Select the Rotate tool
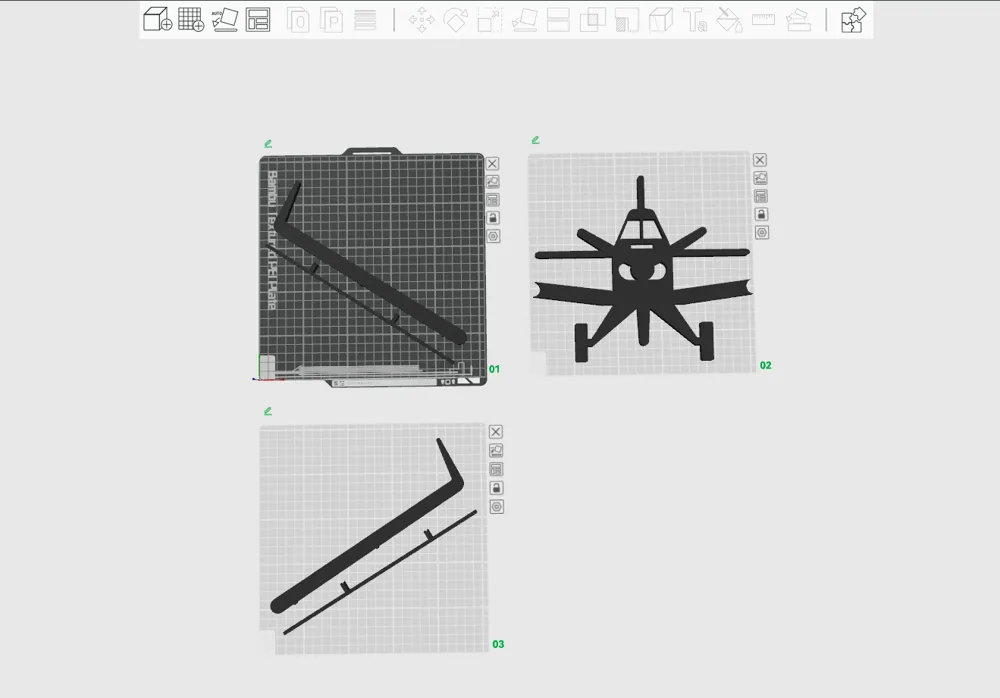 (456, 20)
